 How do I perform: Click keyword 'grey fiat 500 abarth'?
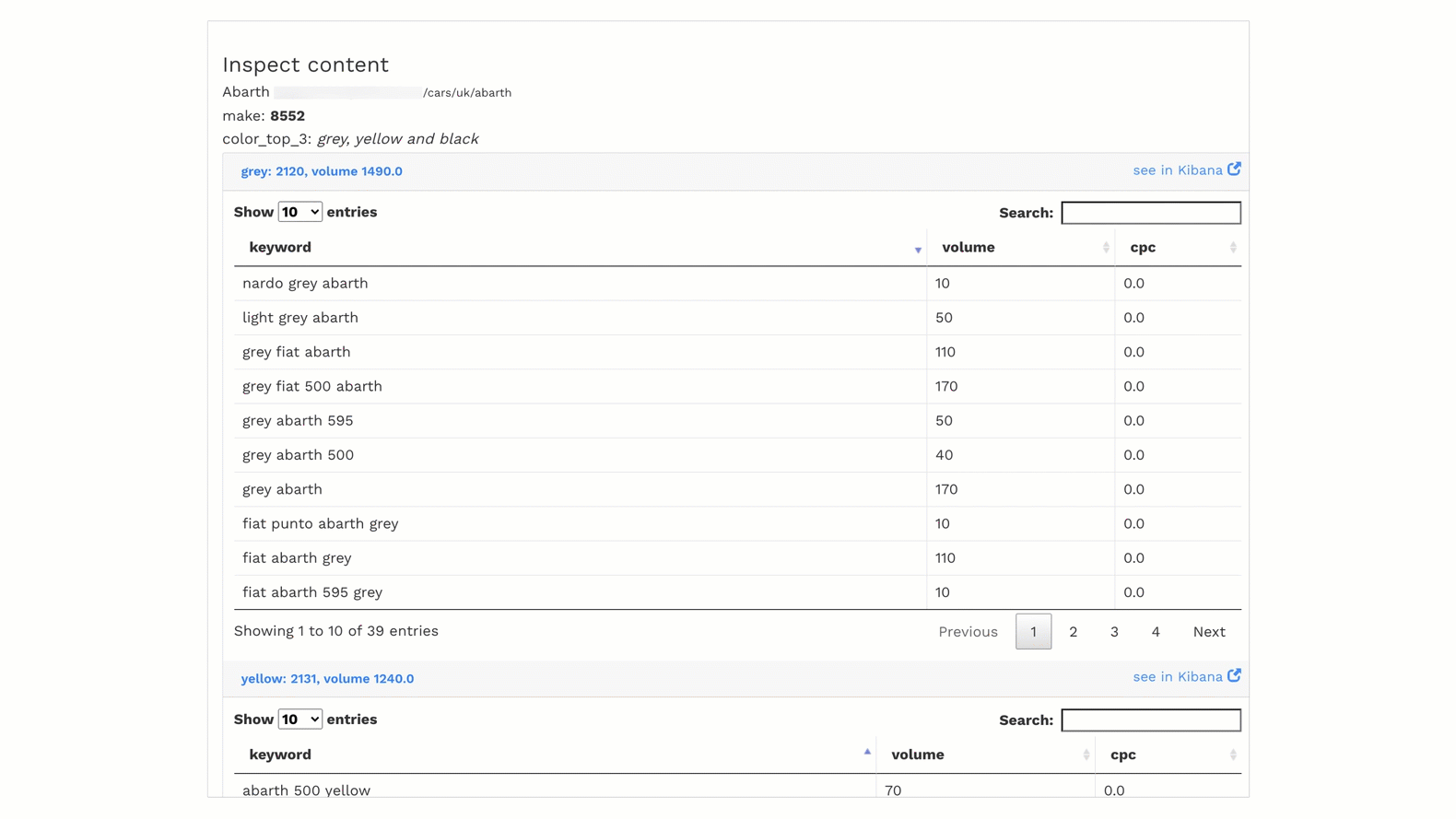(x=312, y=387)
